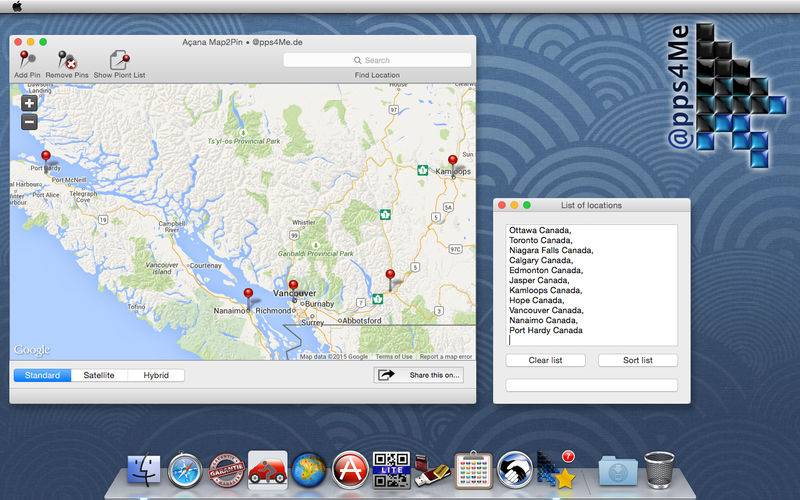Screen dimensions: 800x500
Task: Open the Apple menu
Action: coord(17,6)
